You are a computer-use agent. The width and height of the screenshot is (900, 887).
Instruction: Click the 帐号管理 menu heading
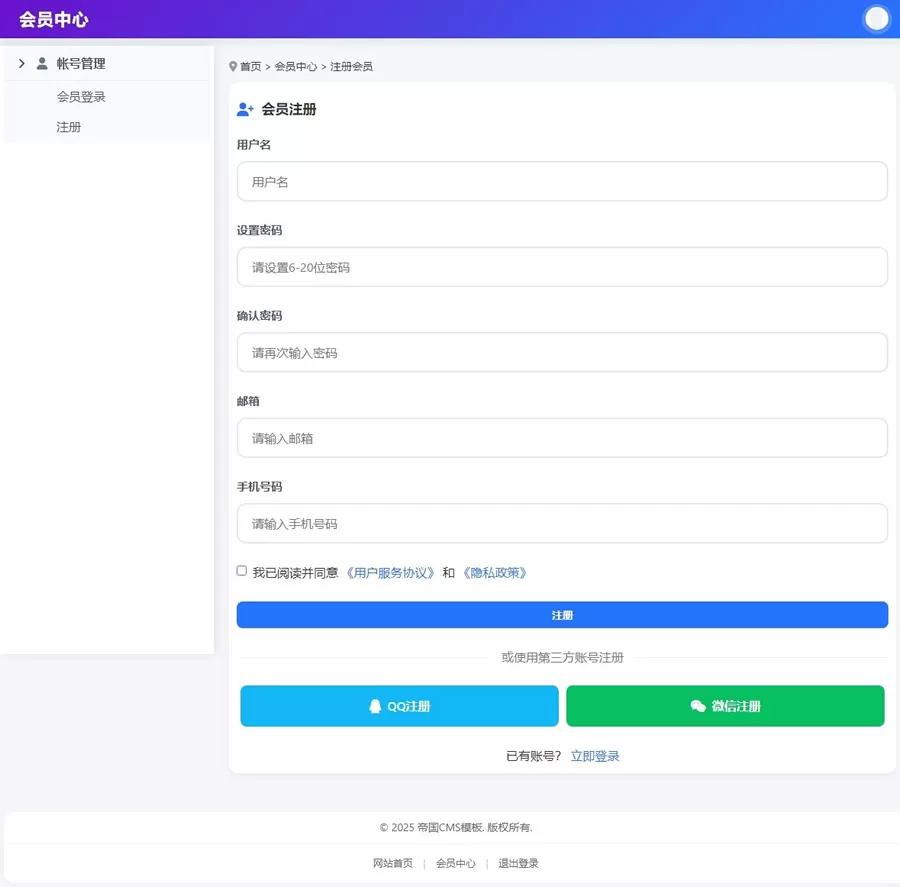coord(81,63)
